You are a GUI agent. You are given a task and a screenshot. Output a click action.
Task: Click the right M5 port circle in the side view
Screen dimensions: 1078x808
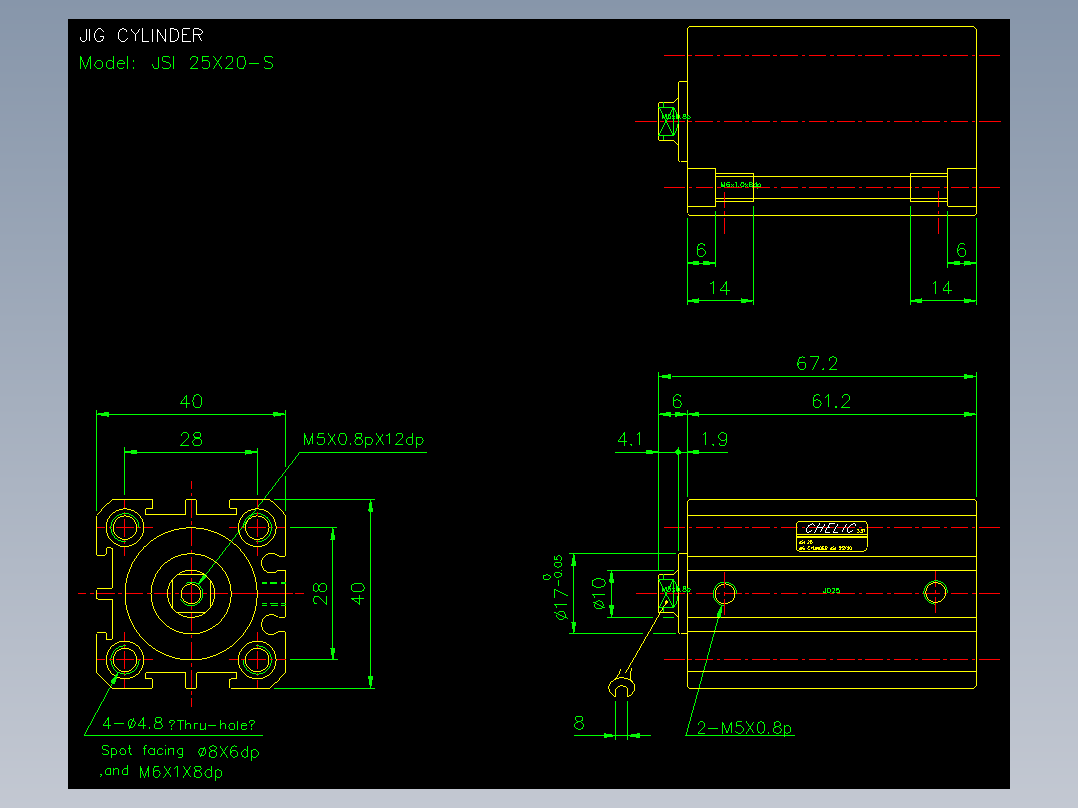(x=935, y=593)
